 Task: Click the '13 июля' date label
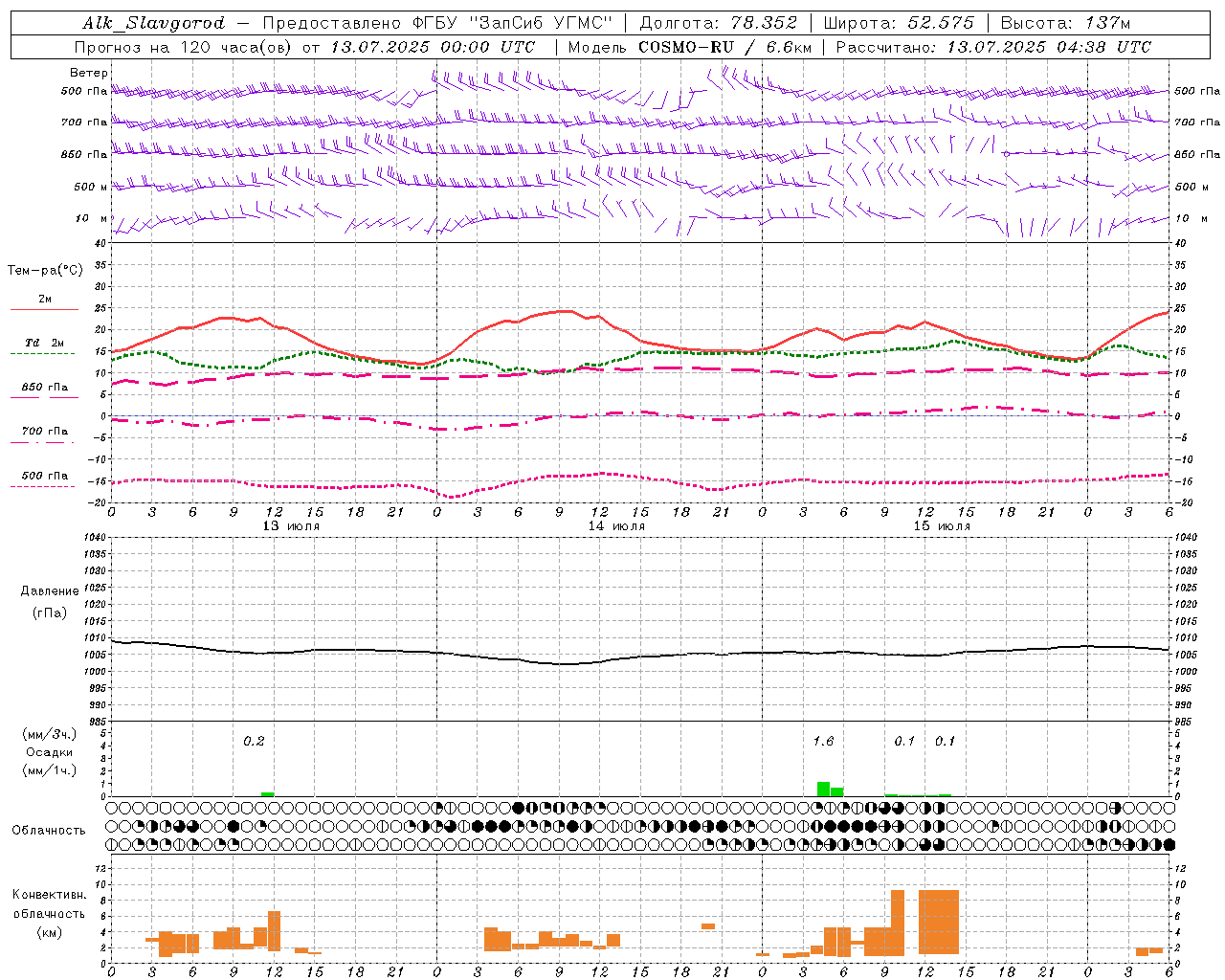point(291,526)
